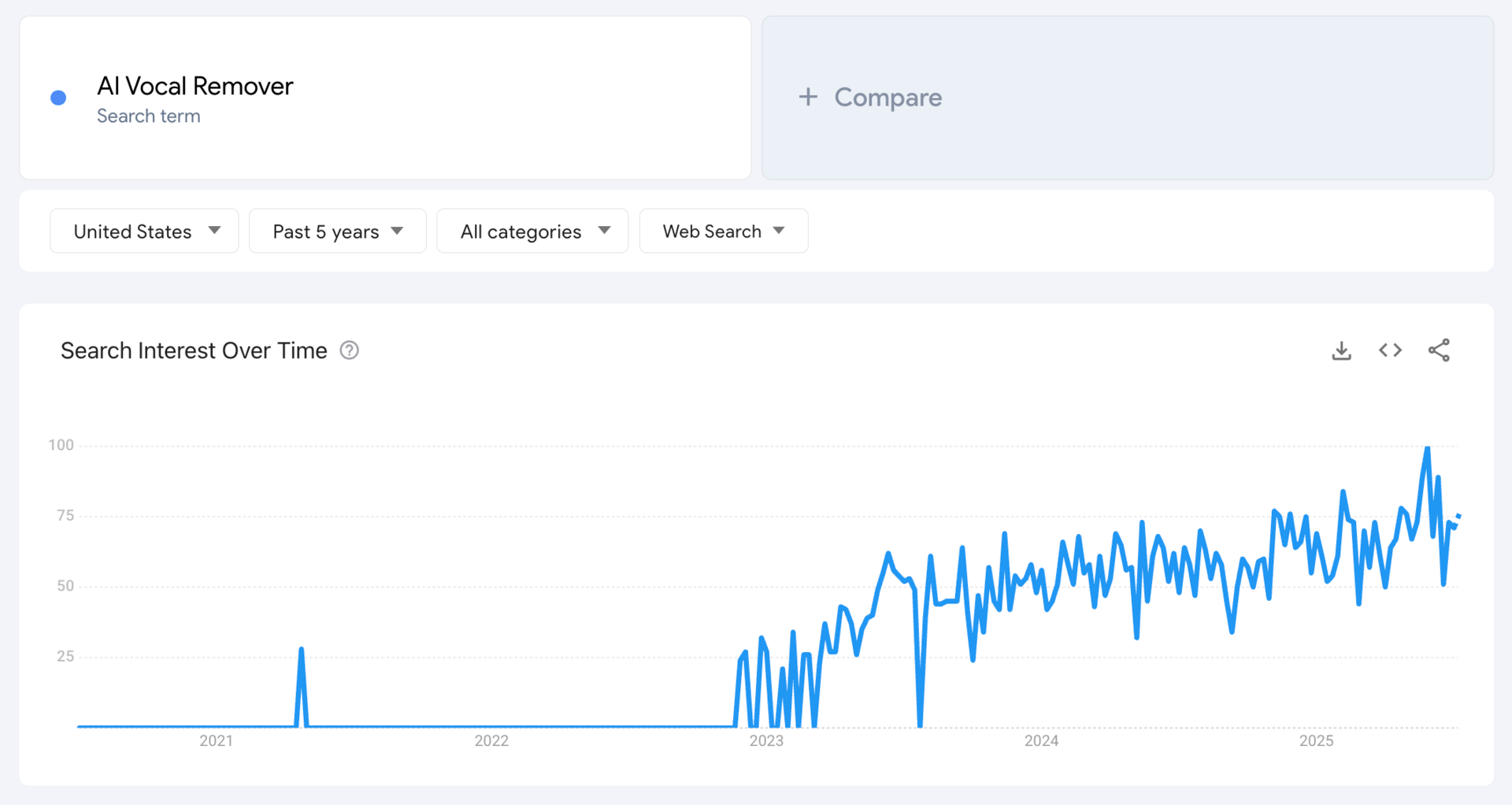This screenshot has width=1512, height=805.
Task: Click the Compare card to add term
Action: pyautogui.click(x=1128, y=98)
